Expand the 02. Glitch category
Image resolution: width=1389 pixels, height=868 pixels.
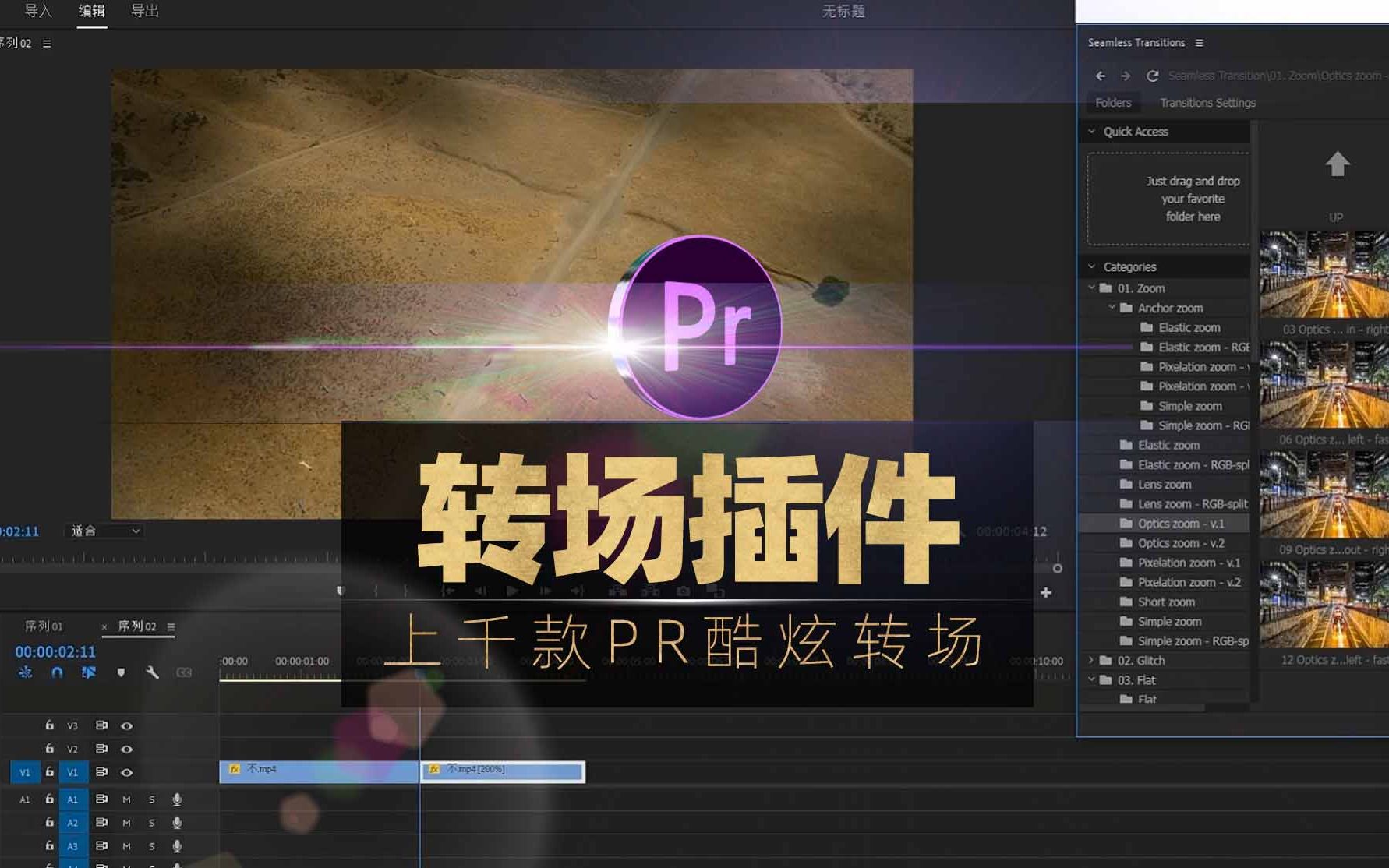coord(1090,660)
